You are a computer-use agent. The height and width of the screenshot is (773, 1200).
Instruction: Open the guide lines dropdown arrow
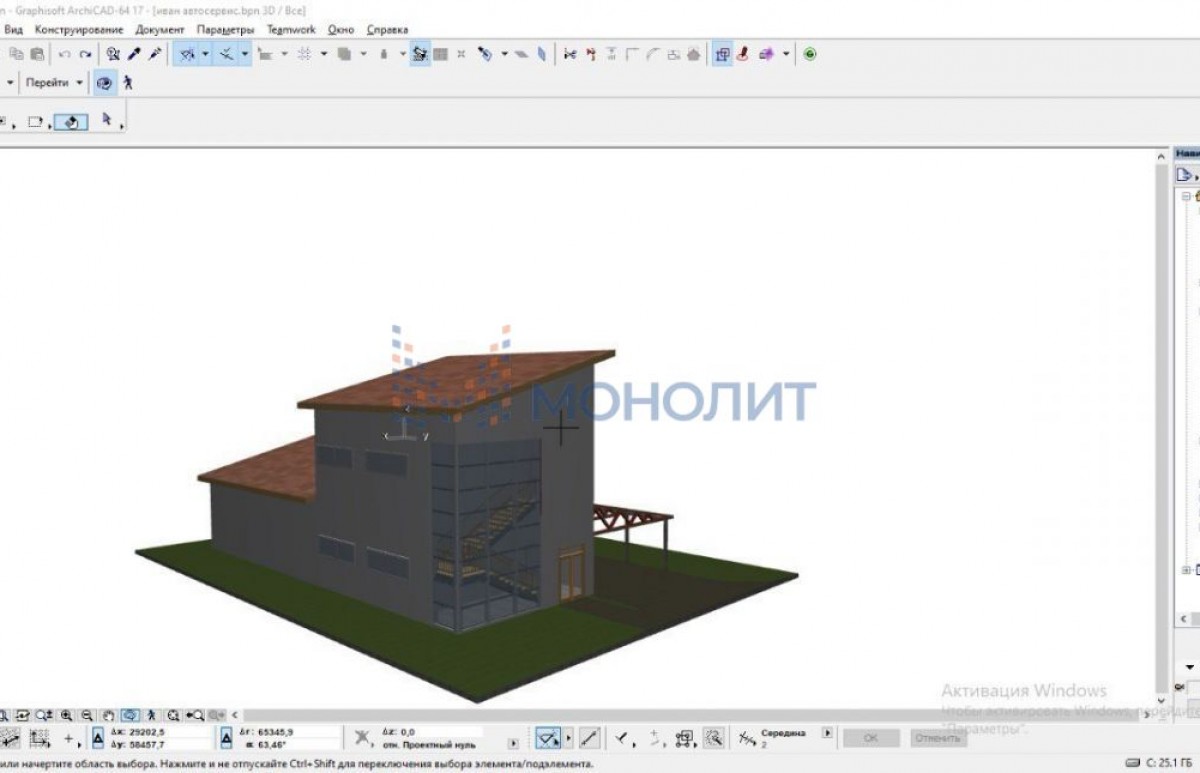coord(206,54)
